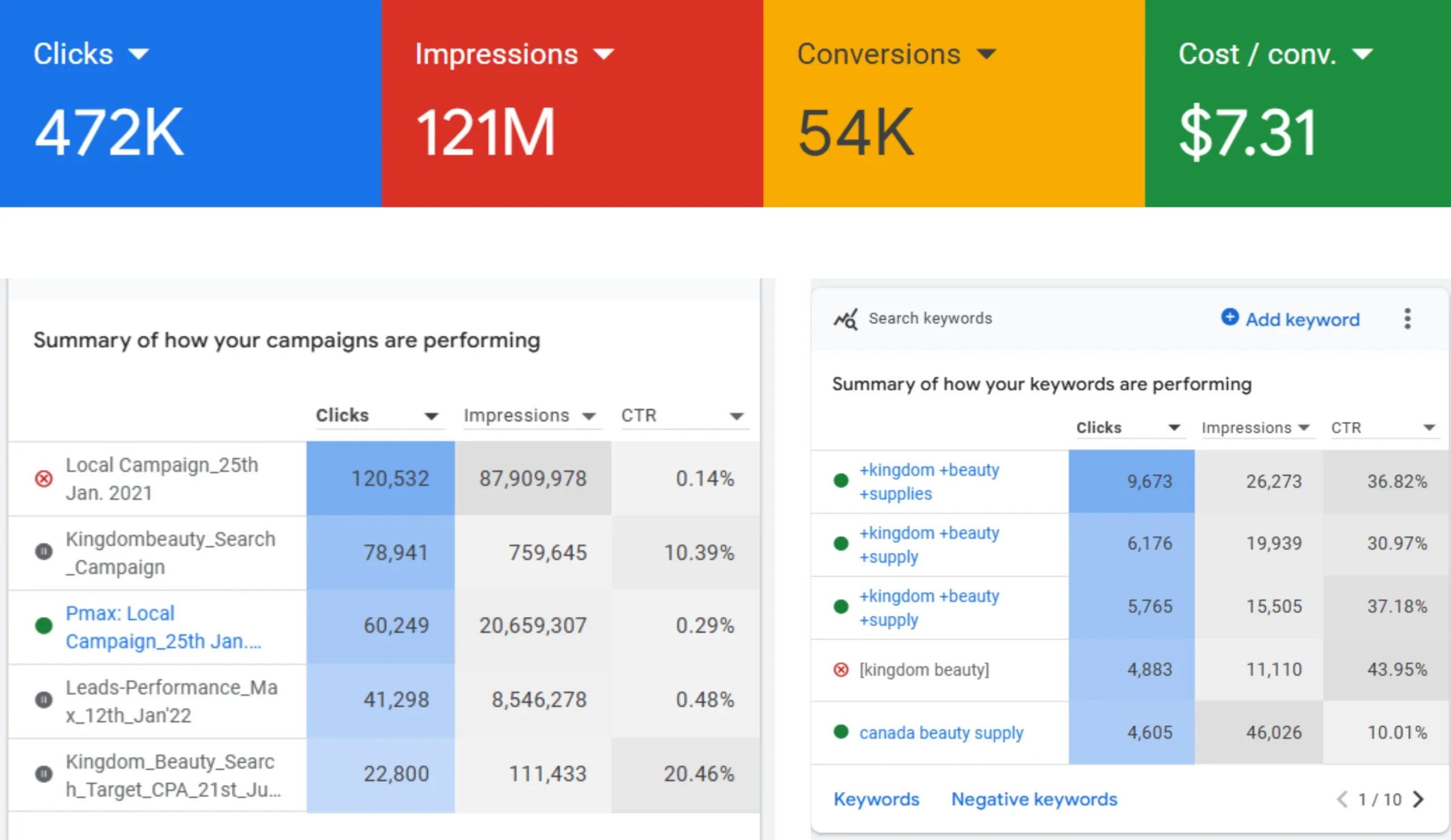
Task: Click paused status icon for Leads-Performance_Max campaign
Action: pyautogui.click(x=44, y=699)
